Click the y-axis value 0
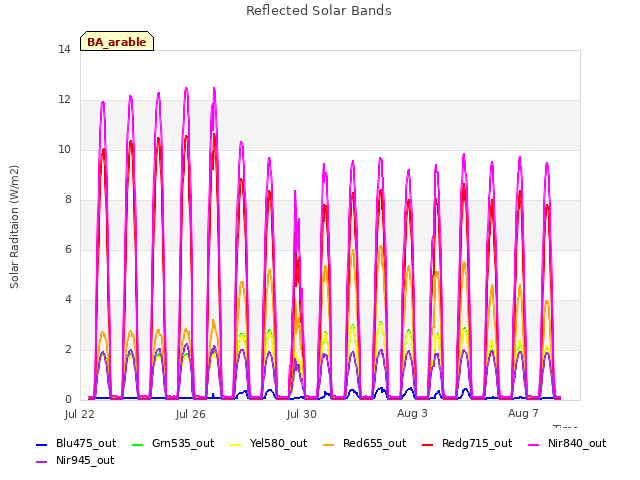 [x=68, y=400]
